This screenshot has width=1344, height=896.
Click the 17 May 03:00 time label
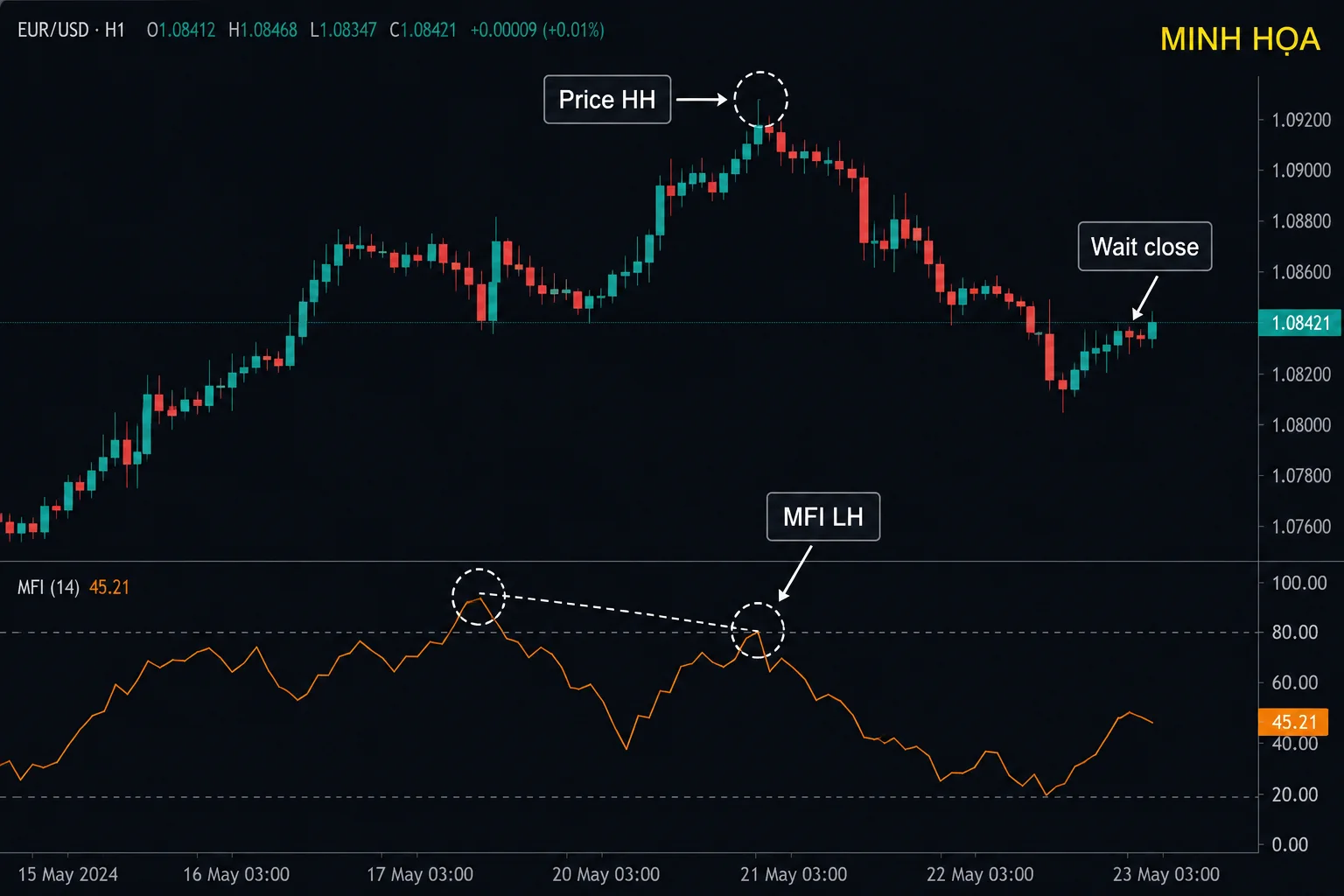point(420,874)
